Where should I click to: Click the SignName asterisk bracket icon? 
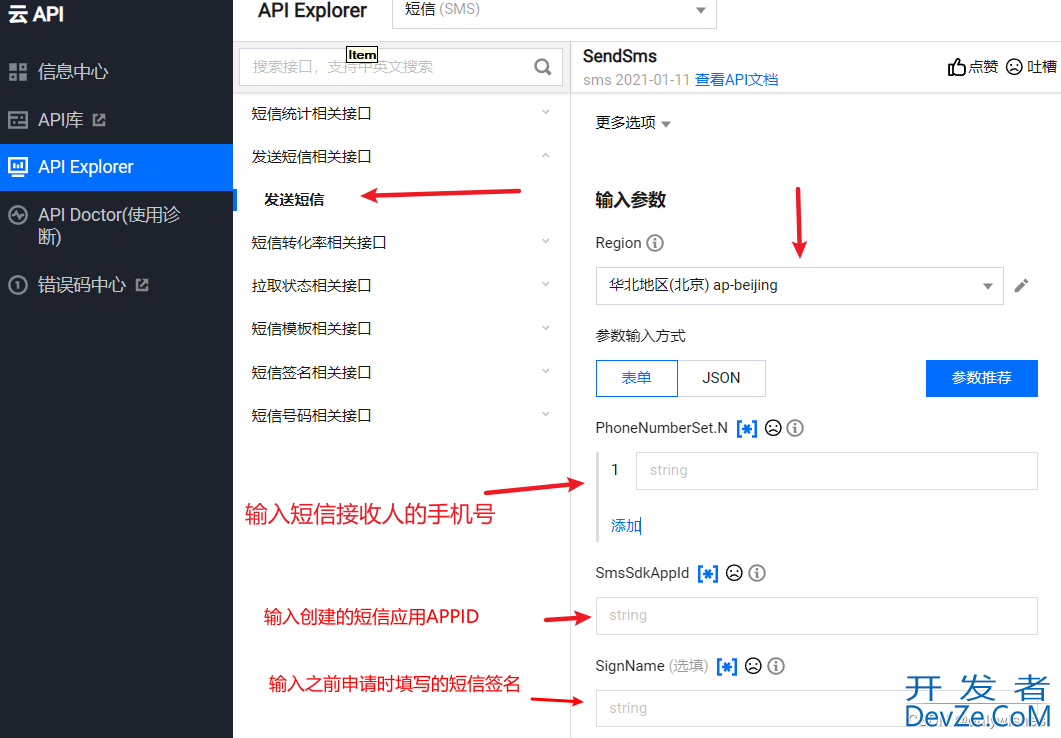(x=727, y=666)
